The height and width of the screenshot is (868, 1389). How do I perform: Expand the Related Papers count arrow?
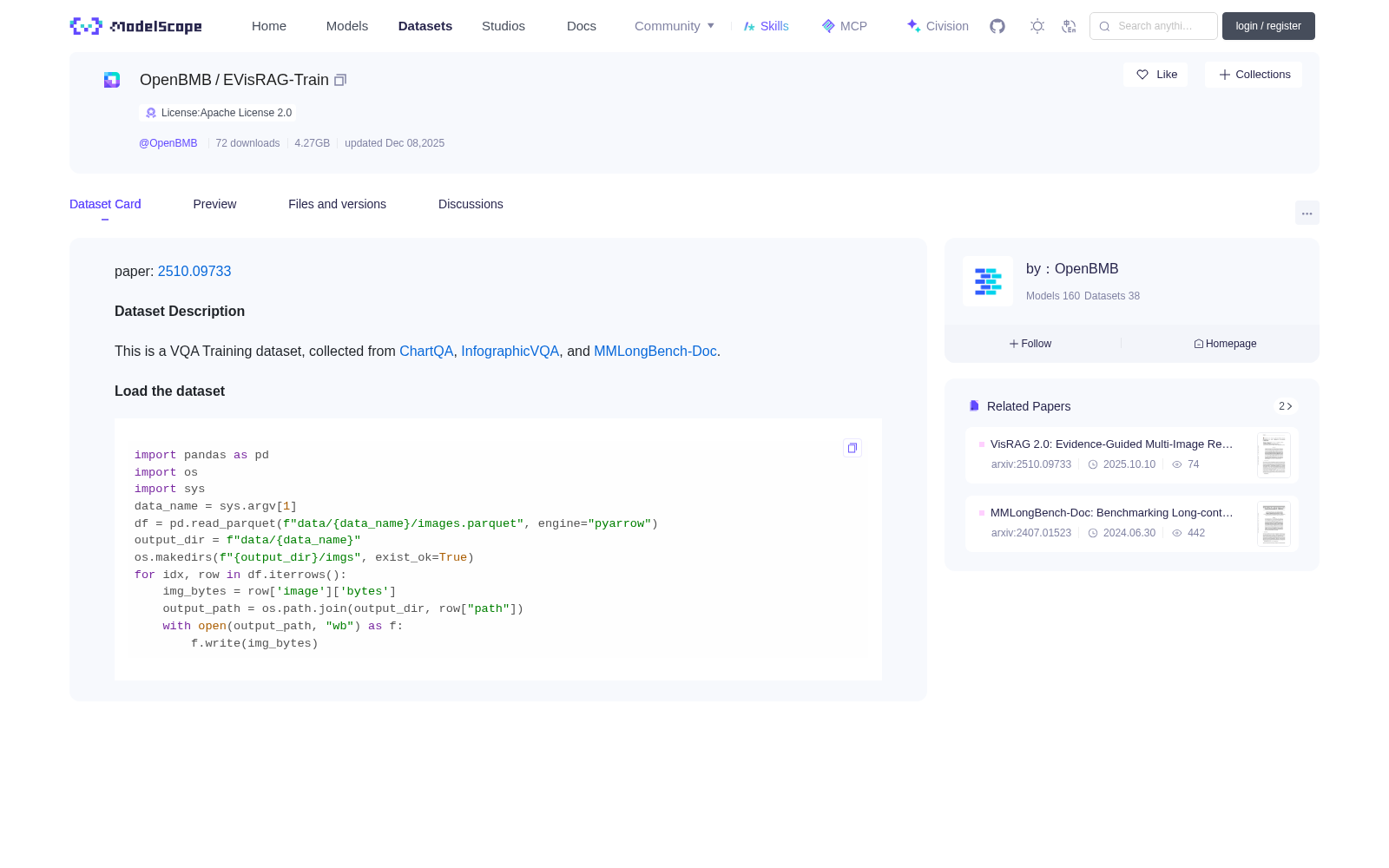(1286, 406)
